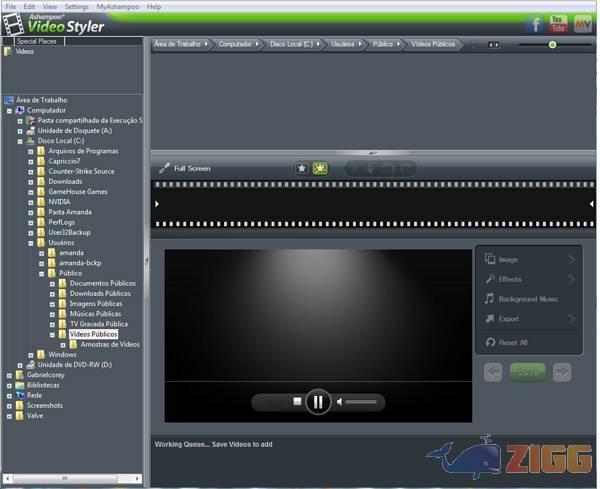Click the Computador computer icon in tree
This screenshot has width=600, height=489.
coord(20,110)
